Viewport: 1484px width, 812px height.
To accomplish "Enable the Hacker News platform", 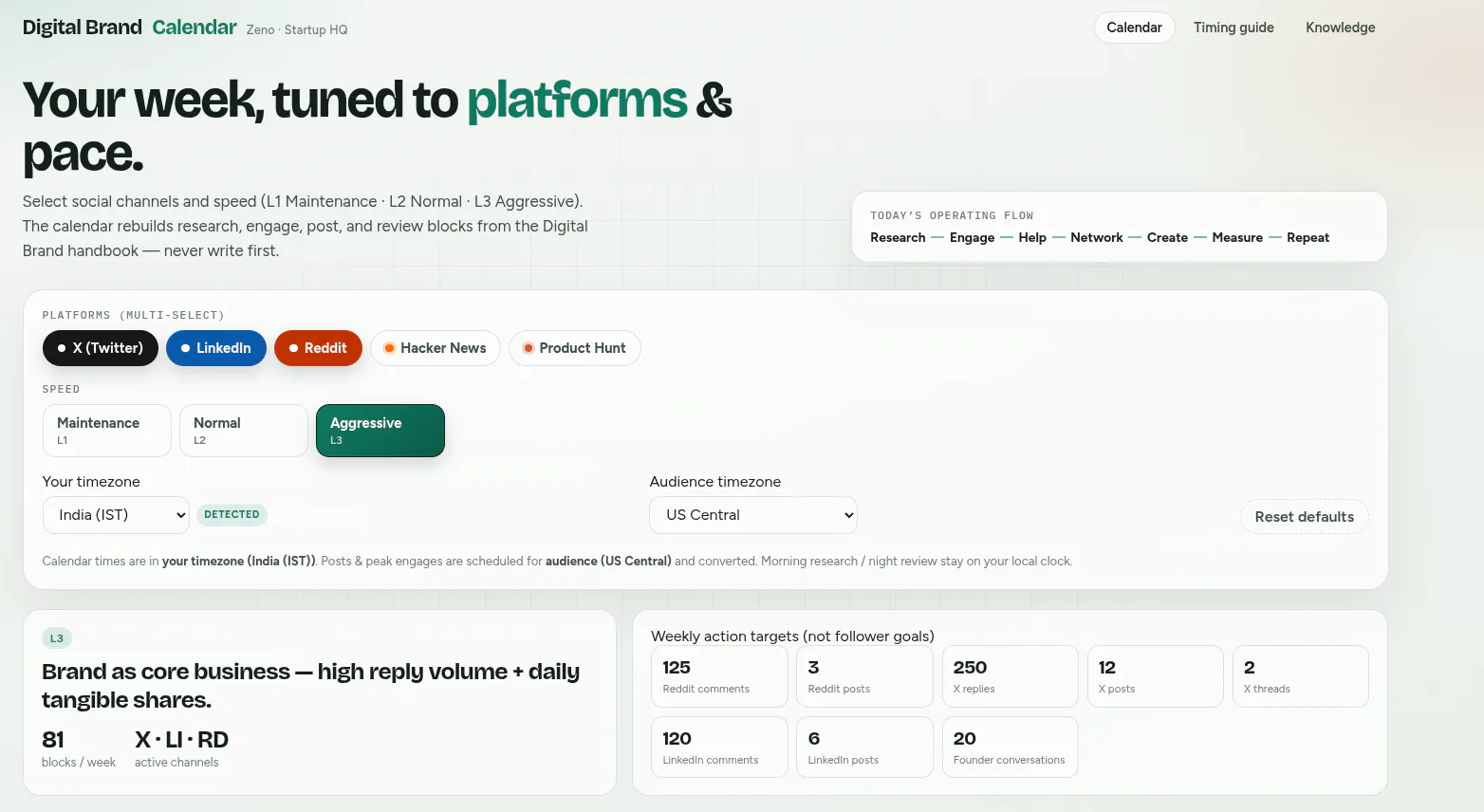I will (435, 348).
